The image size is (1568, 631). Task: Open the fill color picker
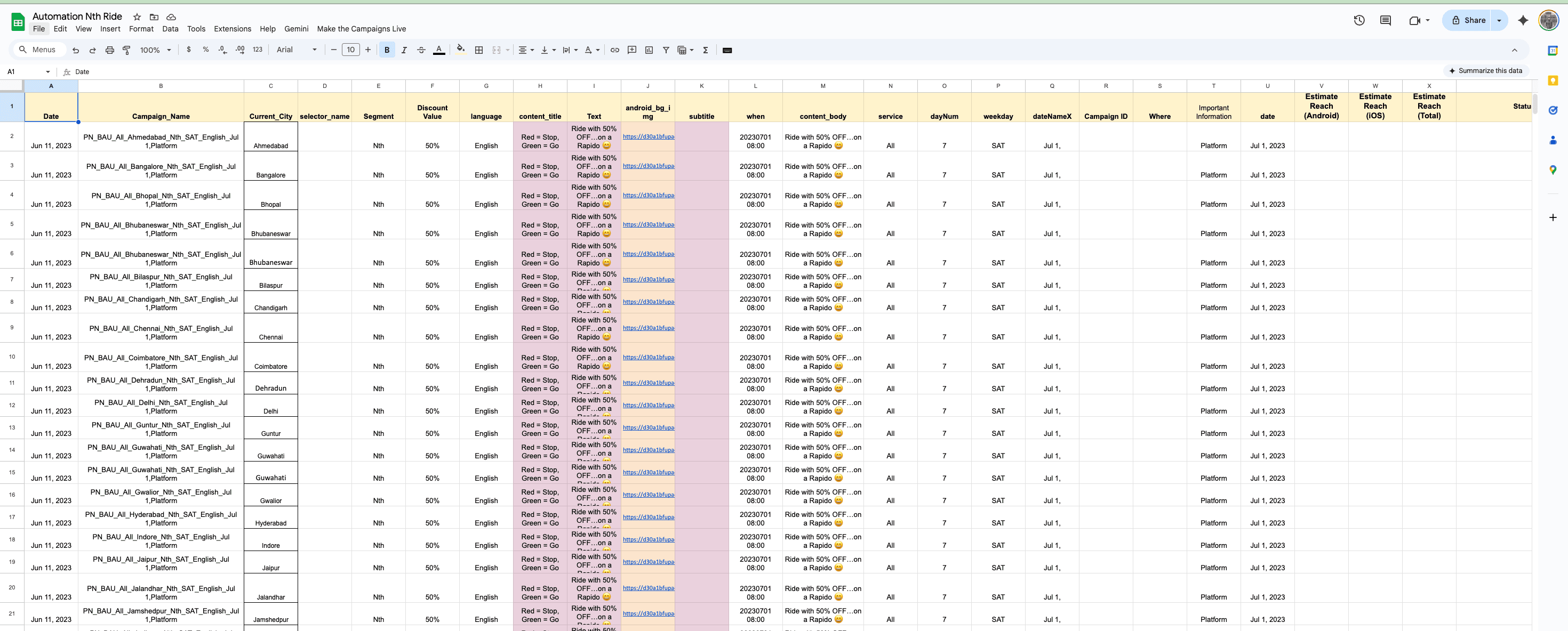461,50
